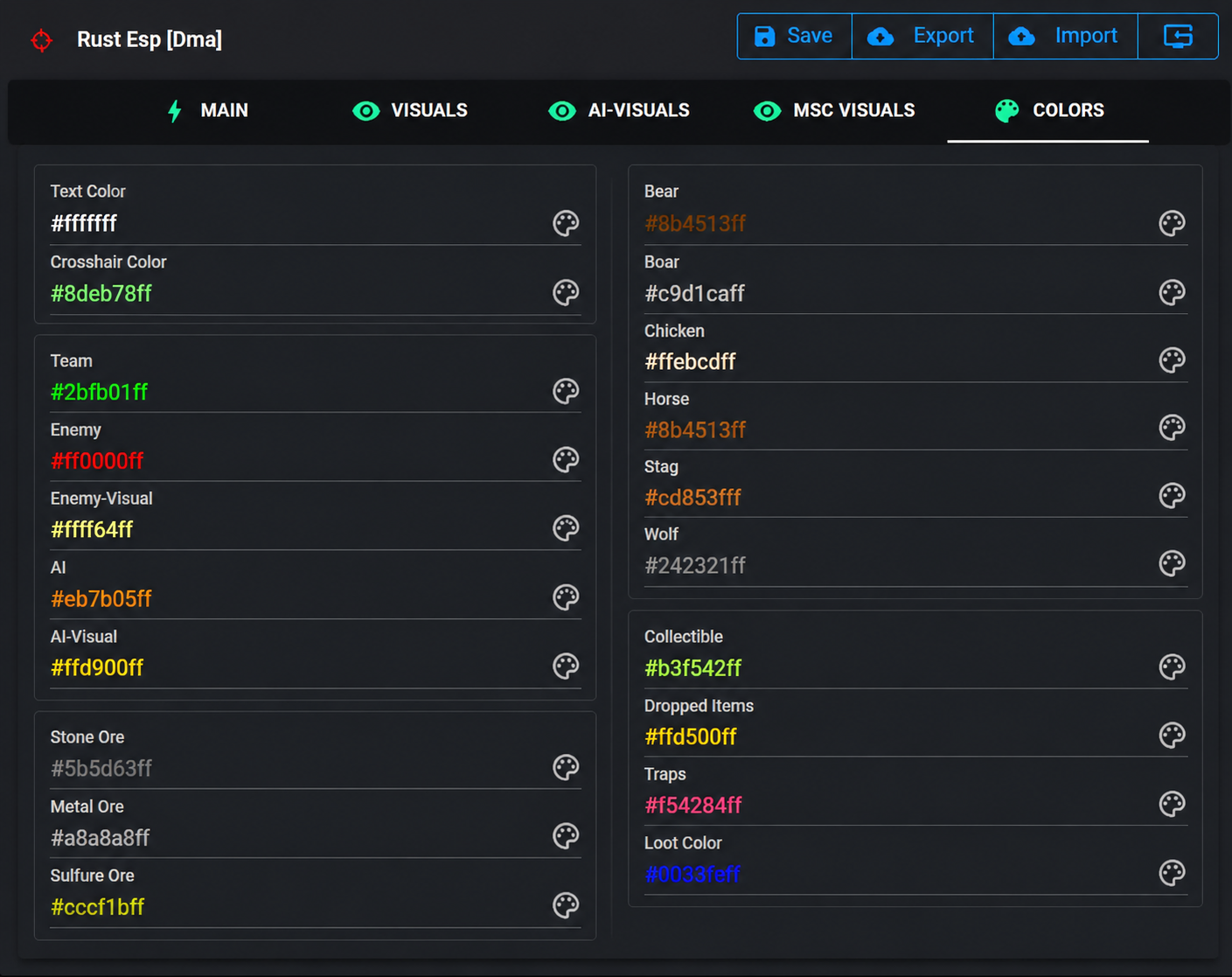The width and height of the screenshot is (1232, 977).
Task: Open the palette picker for Stone Ore
Action: tap(566, 767)
